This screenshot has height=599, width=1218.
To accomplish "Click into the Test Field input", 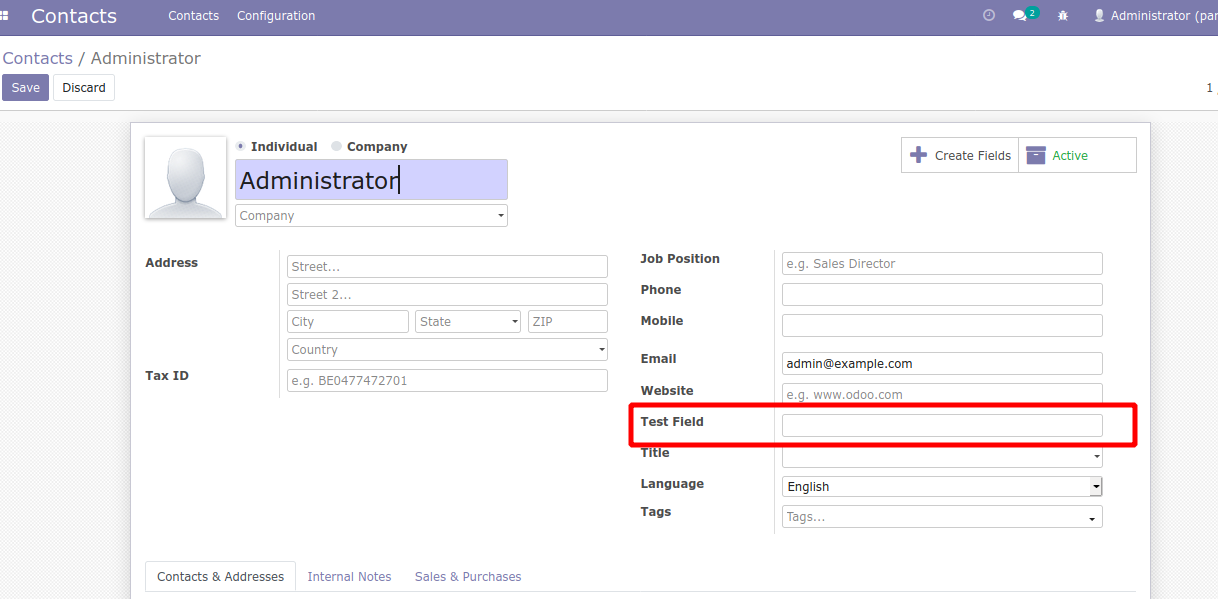I will pos(942,425).
